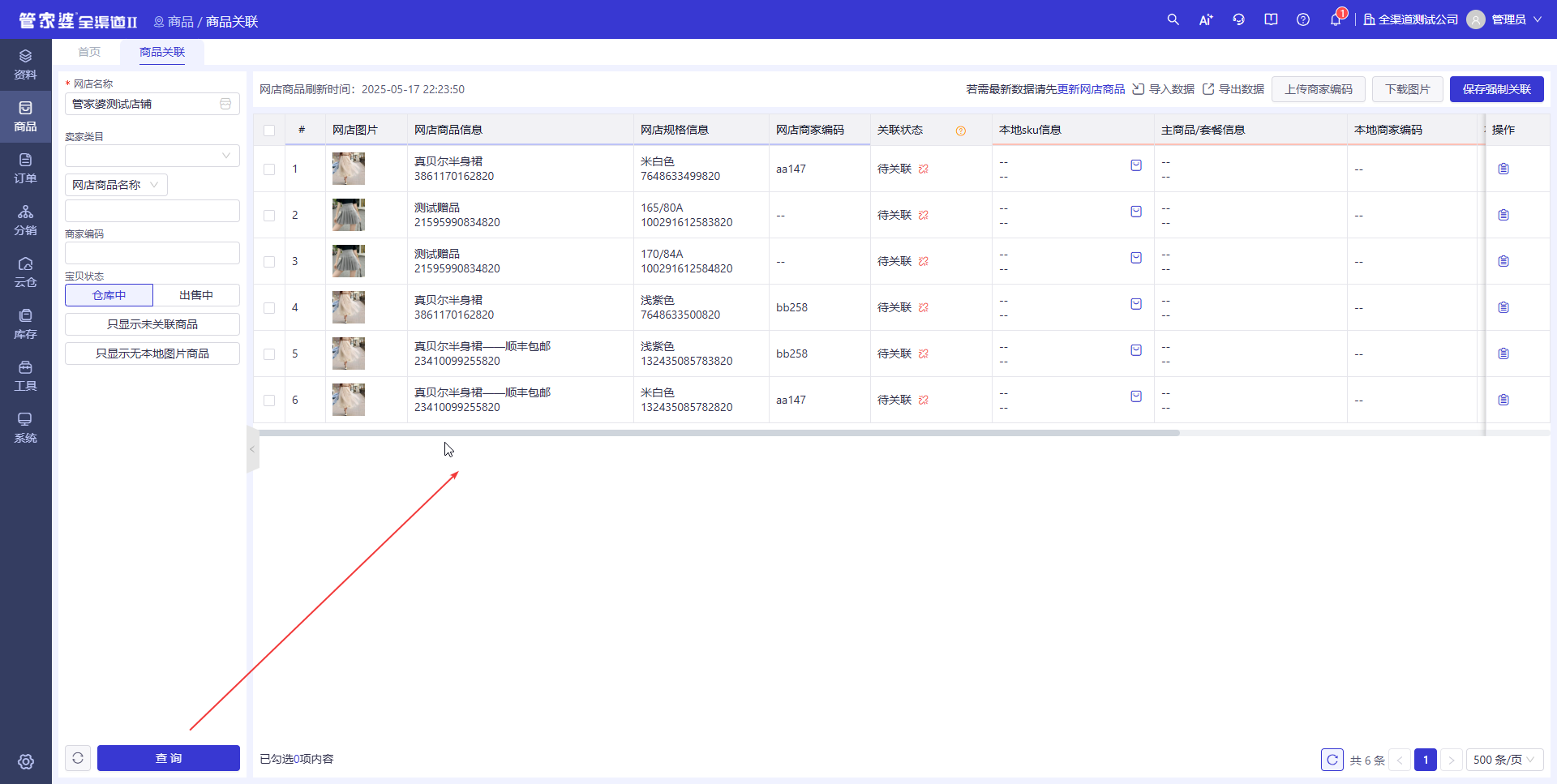Open the manual book icon

coord(1271,19)
